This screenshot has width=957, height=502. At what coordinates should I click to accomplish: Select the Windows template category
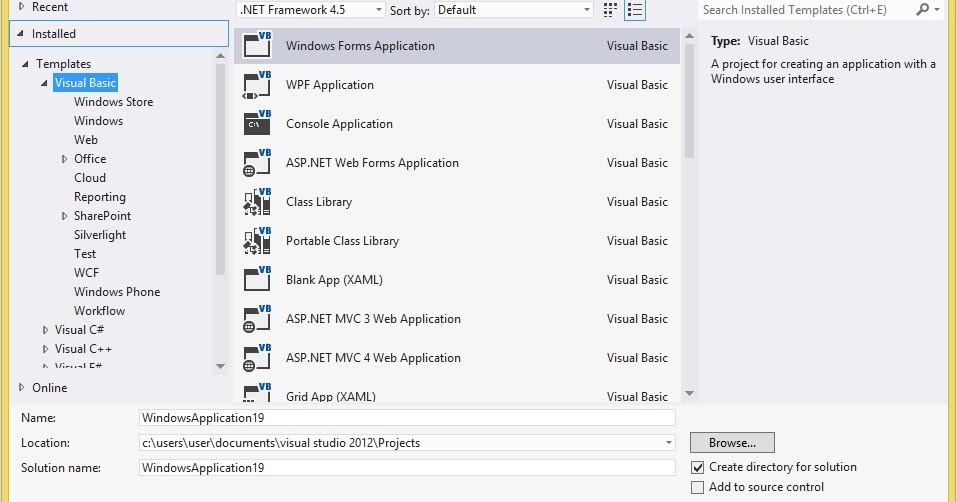coord(98,121)
